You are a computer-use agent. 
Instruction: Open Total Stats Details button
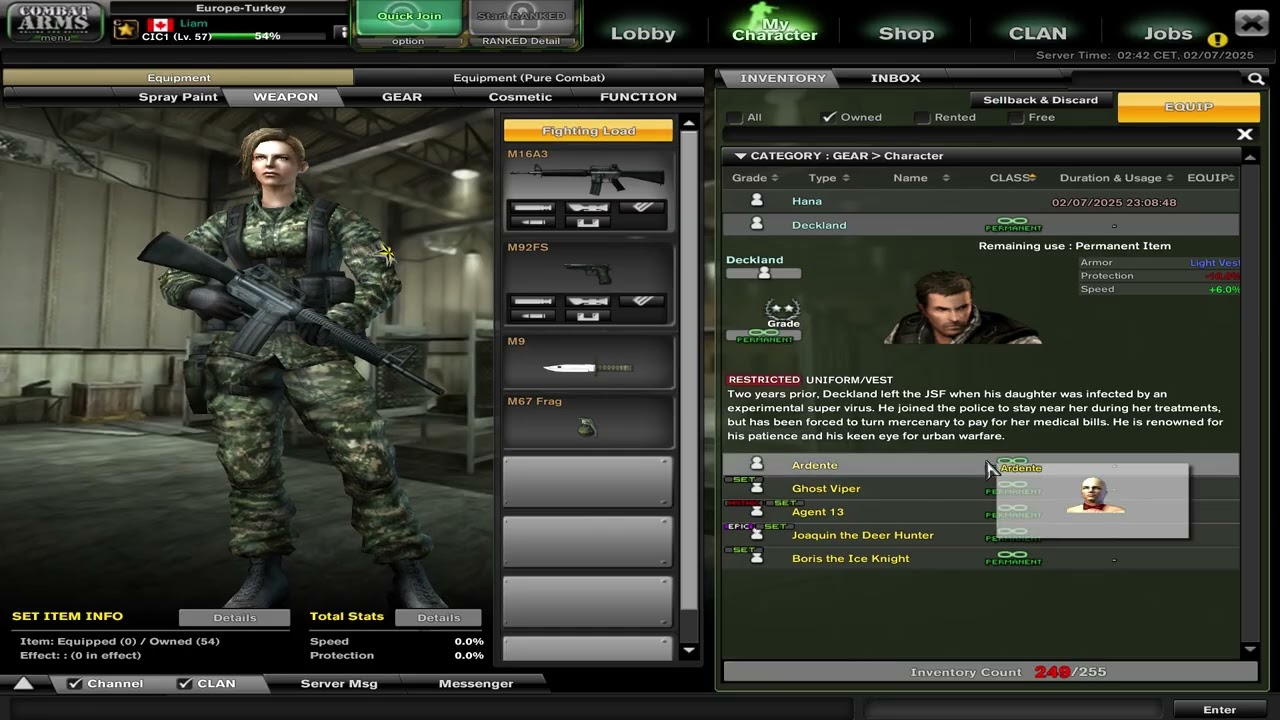[439, 617]
